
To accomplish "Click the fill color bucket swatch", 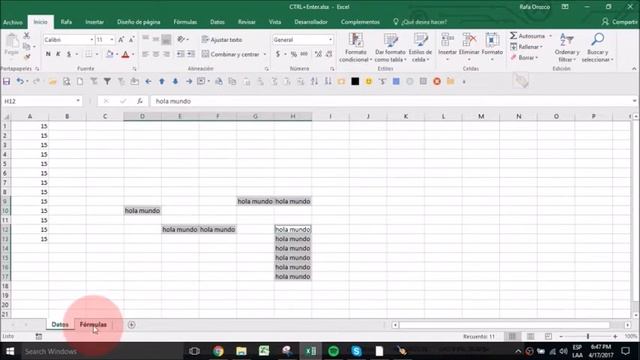I will [x=109, y=54].
